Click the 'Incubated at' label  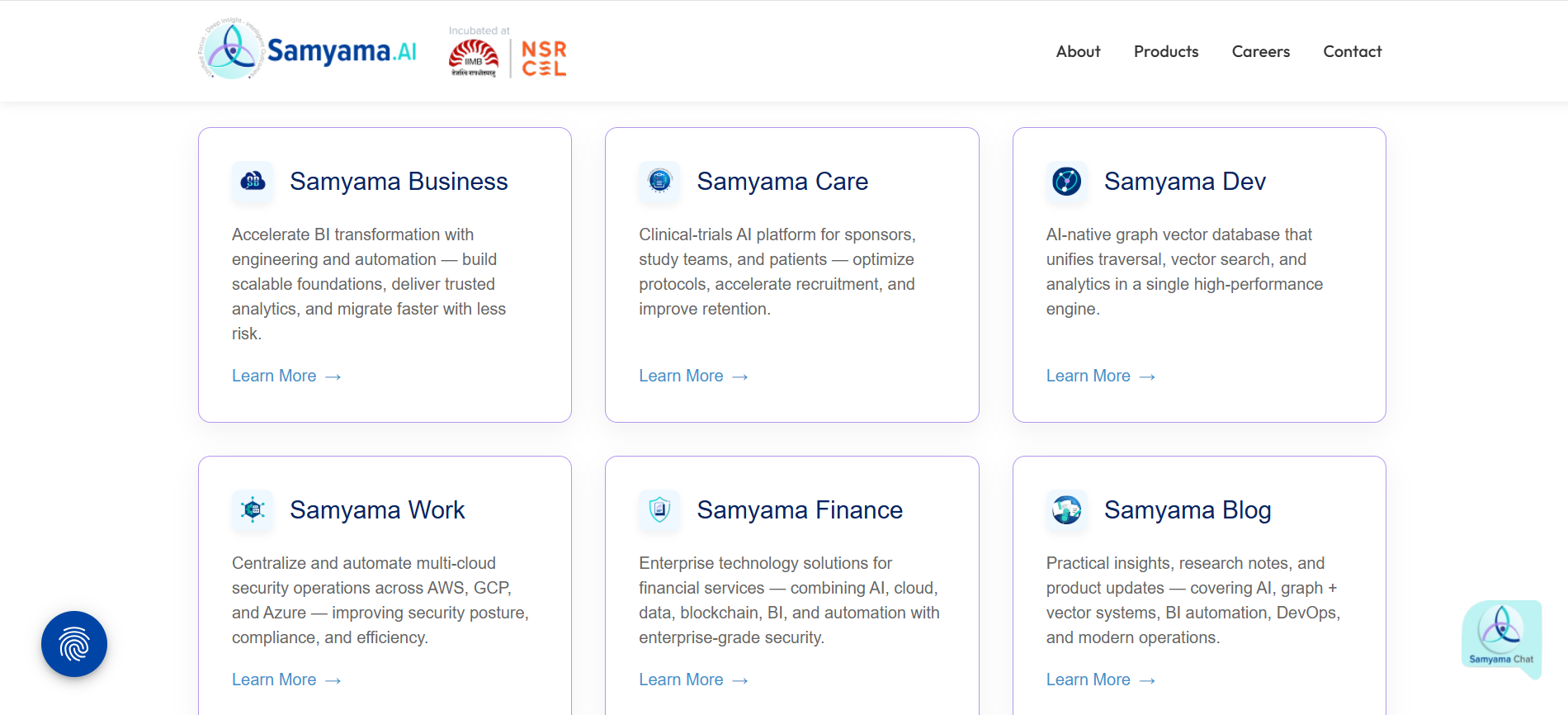pyautogui.click(x=479, y=31)
